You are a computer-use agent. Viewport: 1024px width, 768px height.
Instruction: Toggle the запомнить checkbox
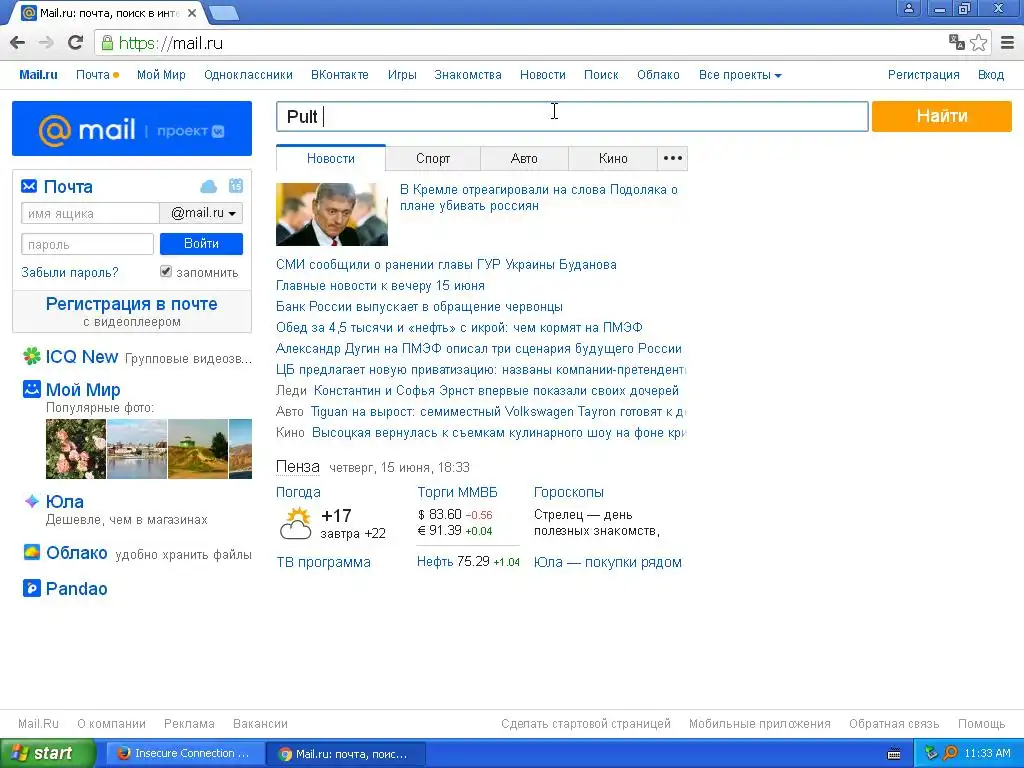[166, 272]
